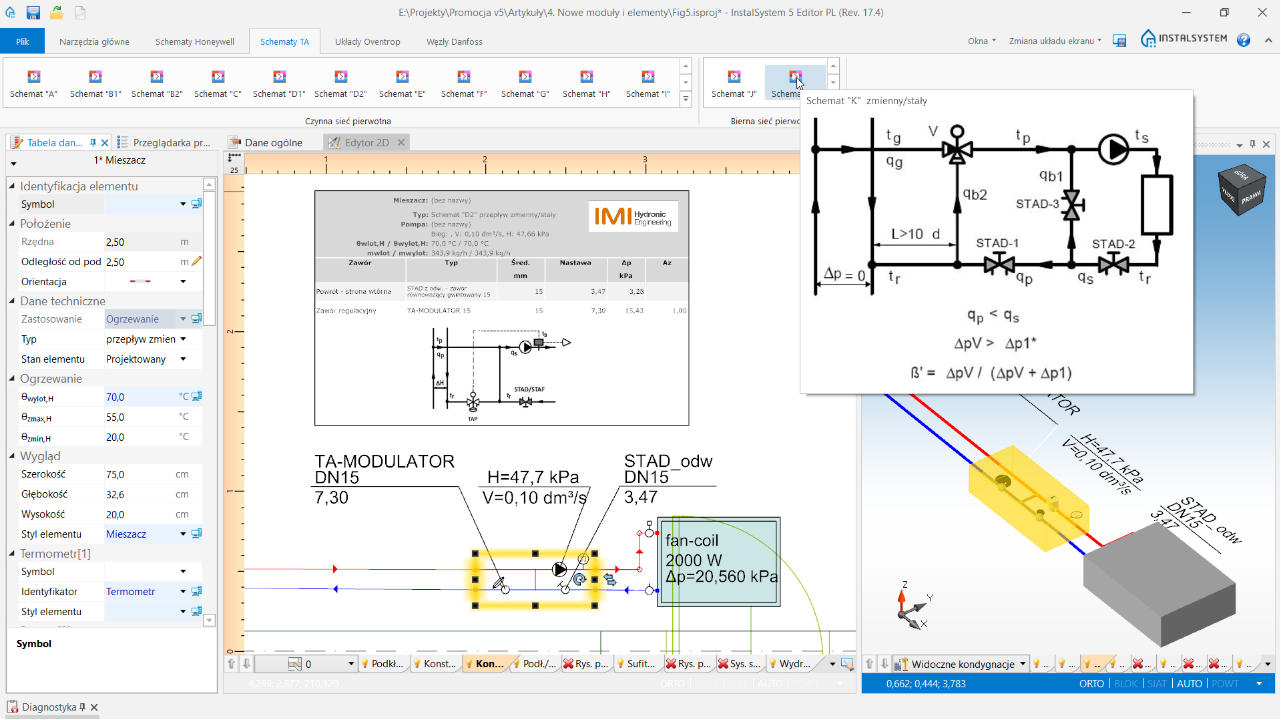Click the up arrow beside 2D layer selector

pos(231,663)
